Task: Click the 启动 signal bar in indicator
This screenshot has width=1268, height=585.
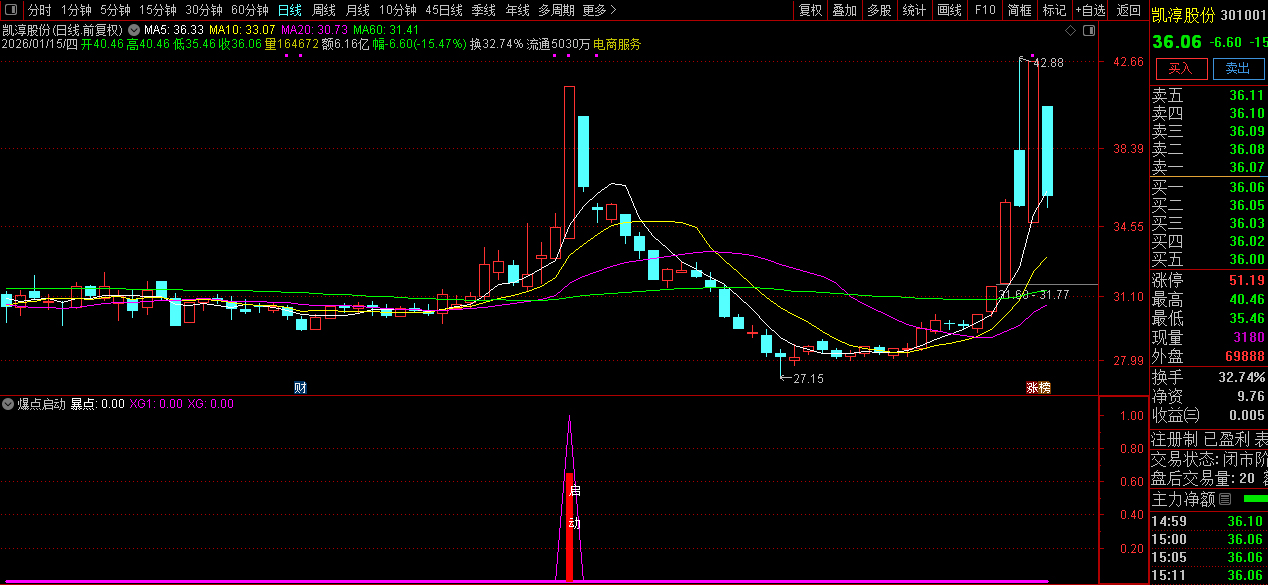Action: (570, 527)
